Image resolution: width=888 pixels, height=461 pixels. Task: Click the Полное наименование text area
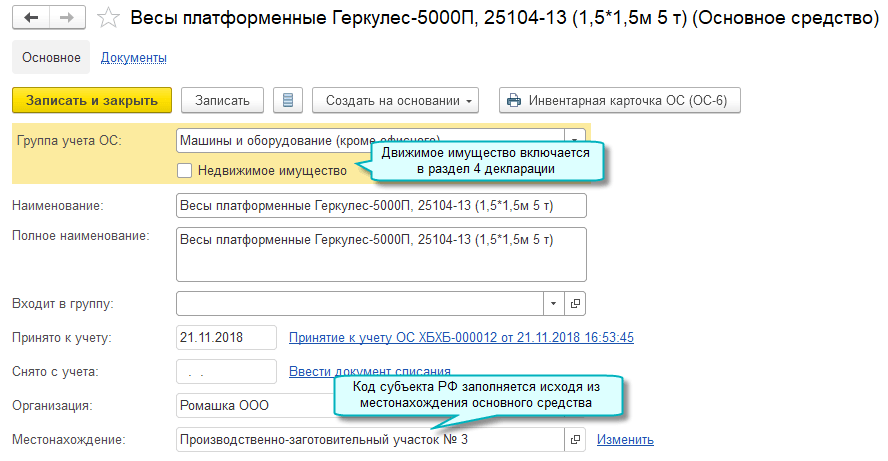tap(380, 254)
